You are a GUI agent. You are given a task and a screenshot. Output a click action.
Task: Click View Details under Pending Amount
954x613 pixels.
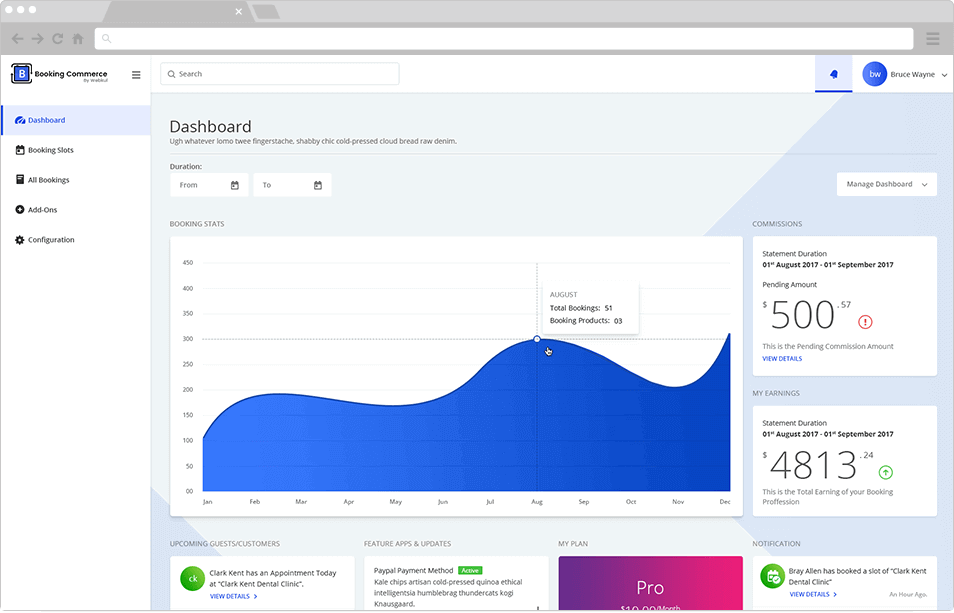tap(782, 358)
